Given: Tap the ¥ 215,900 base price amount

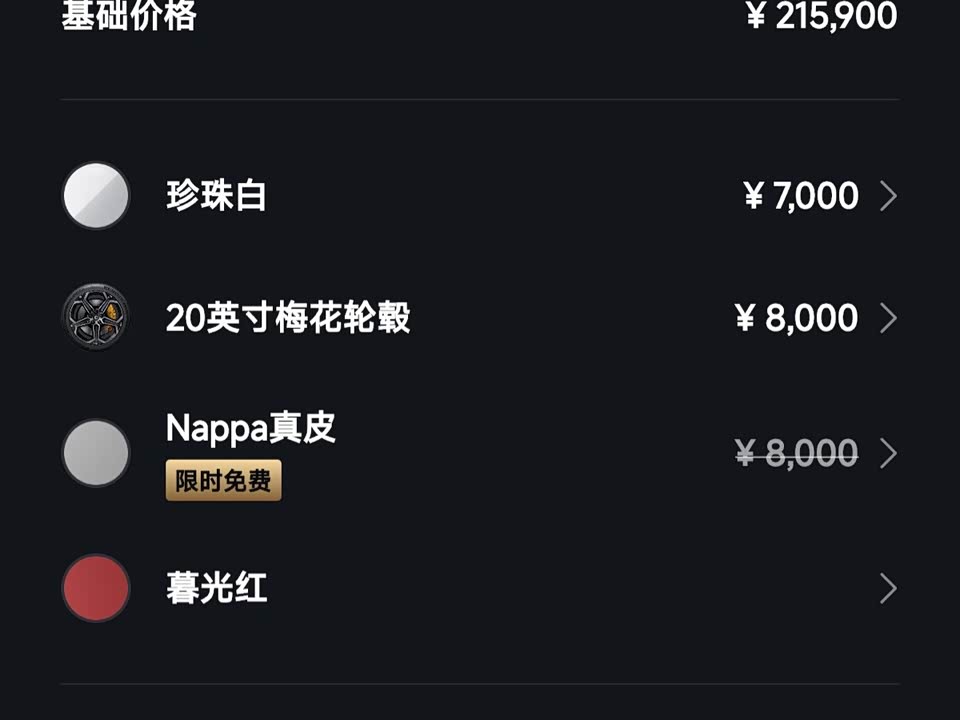Looking at the screenshot, I should click(x=822, y=15).
